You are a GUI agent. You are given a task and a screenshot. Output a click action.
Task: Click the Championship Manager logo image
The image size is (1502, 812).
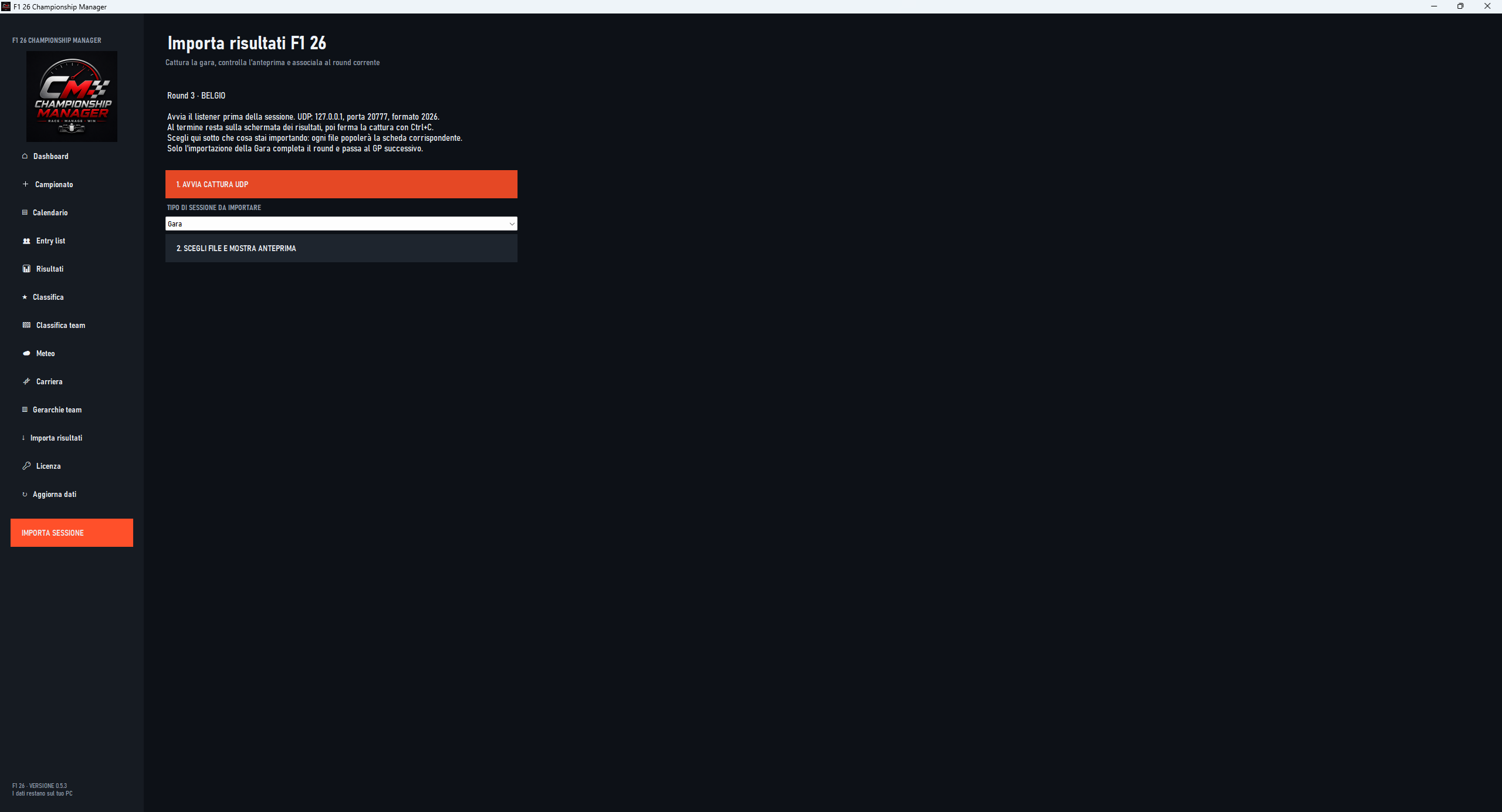[x=72, y=96]
